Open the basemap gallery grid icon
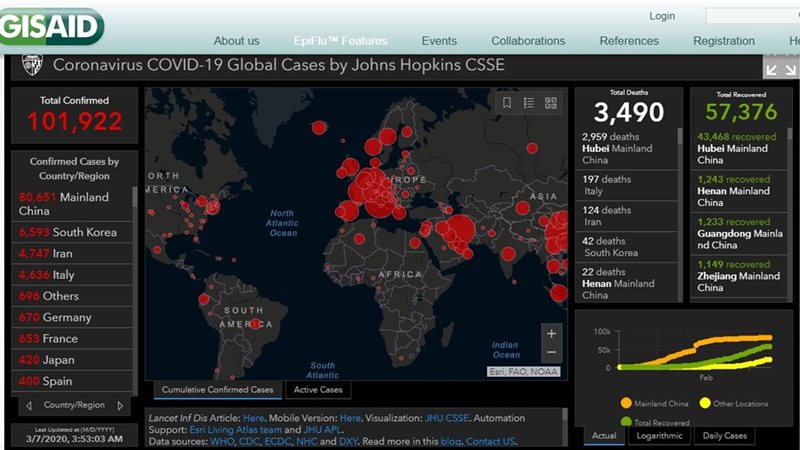The height and width of the screenshot is (450, 800). coord(551,103)
